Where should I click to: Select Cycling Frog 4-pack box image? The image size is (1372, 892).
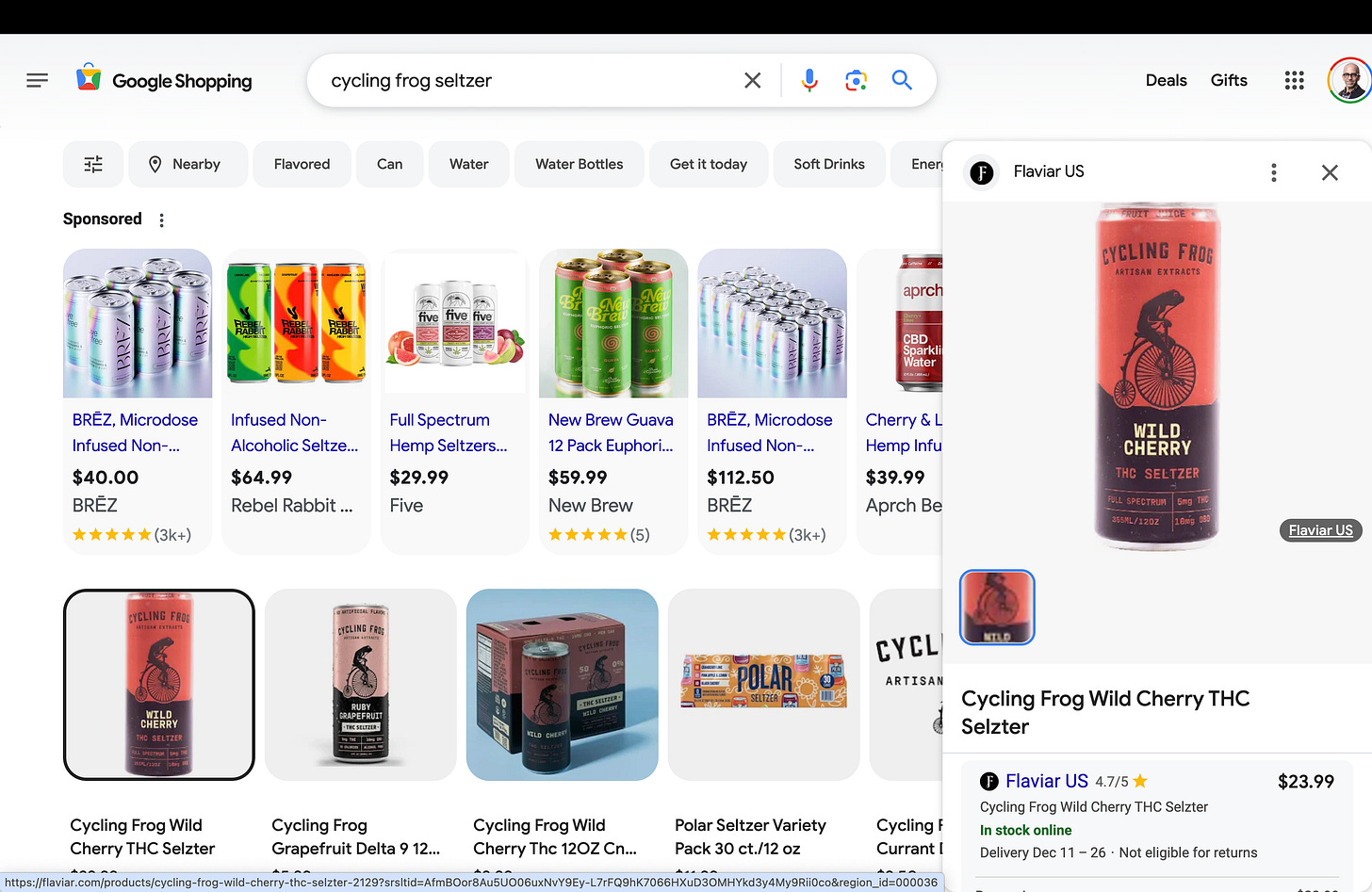coord(563,685)
